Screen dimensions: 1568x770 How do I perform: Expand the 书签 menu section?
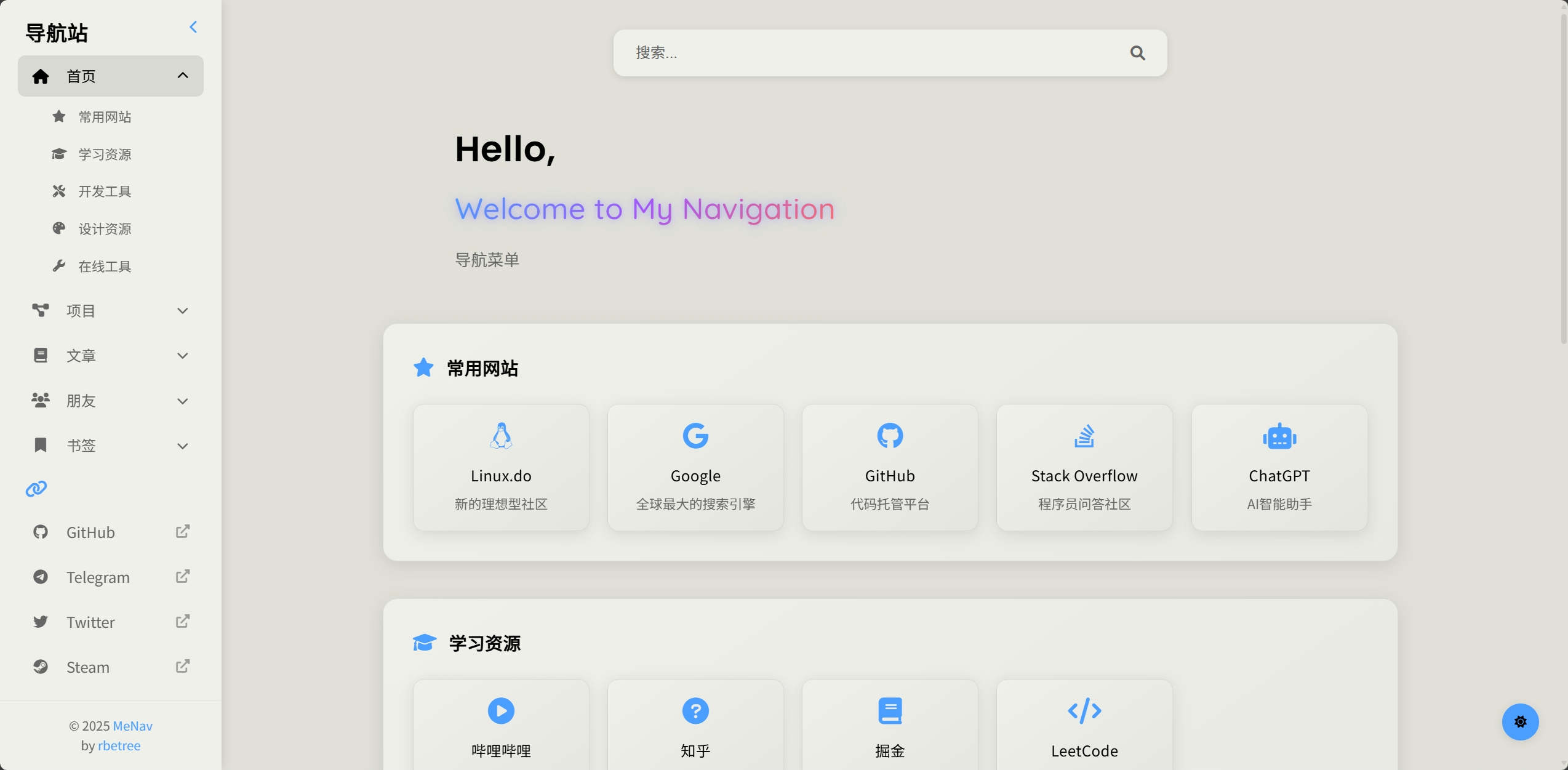(x=183, y=446)
